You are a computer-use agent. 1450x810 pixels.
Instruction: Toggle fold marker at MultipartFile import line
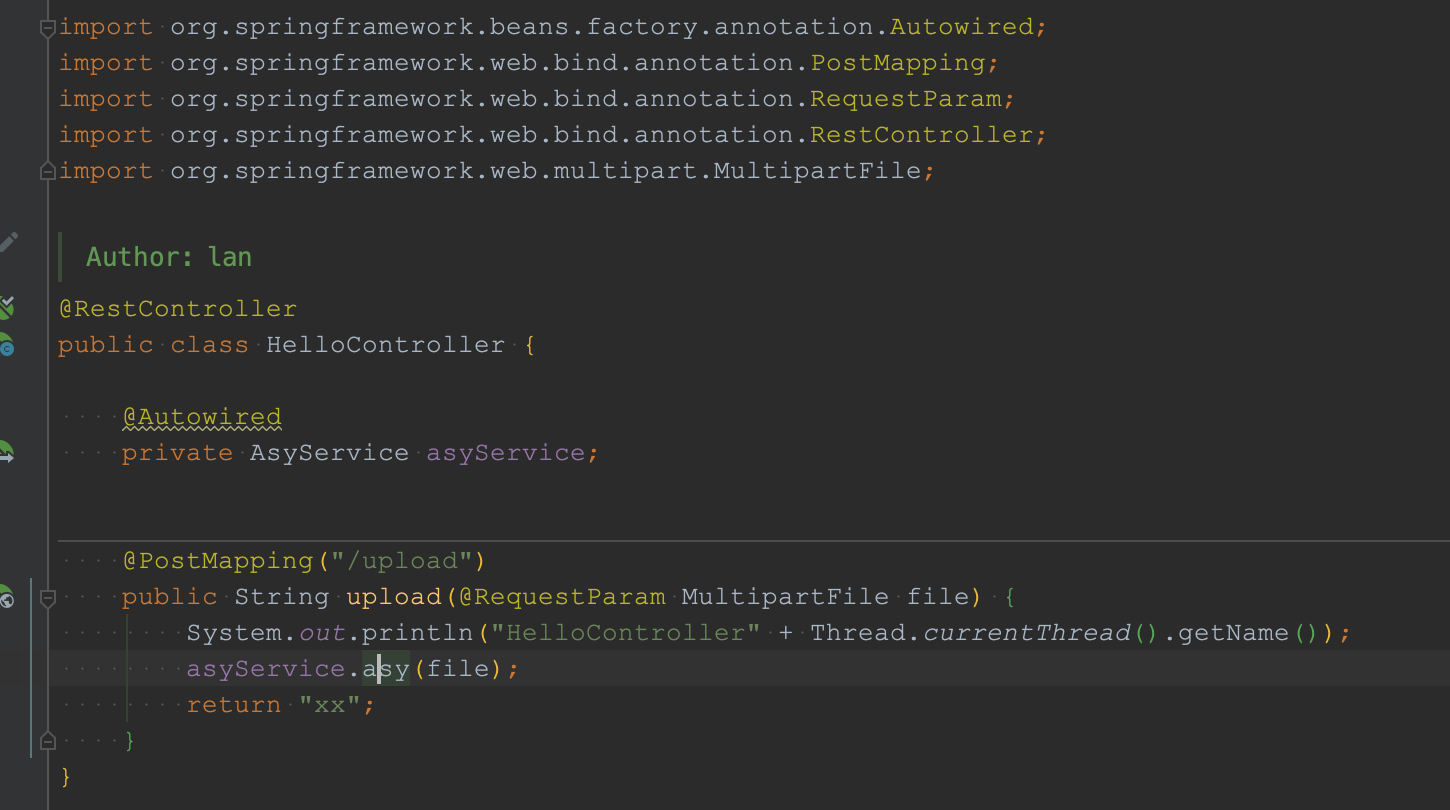click(47, 172)
